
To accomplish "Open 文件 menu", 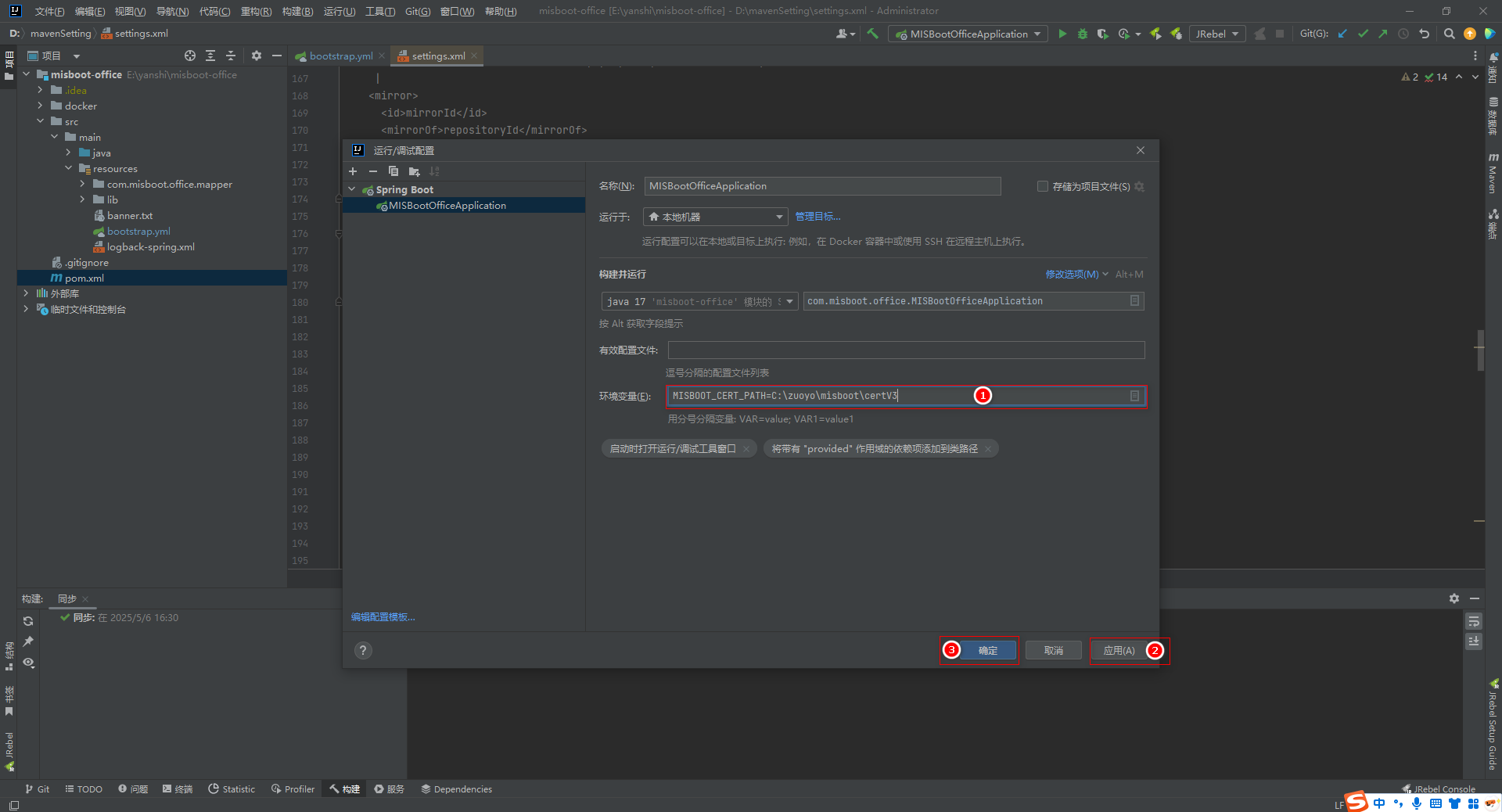I will coord(49,11).
